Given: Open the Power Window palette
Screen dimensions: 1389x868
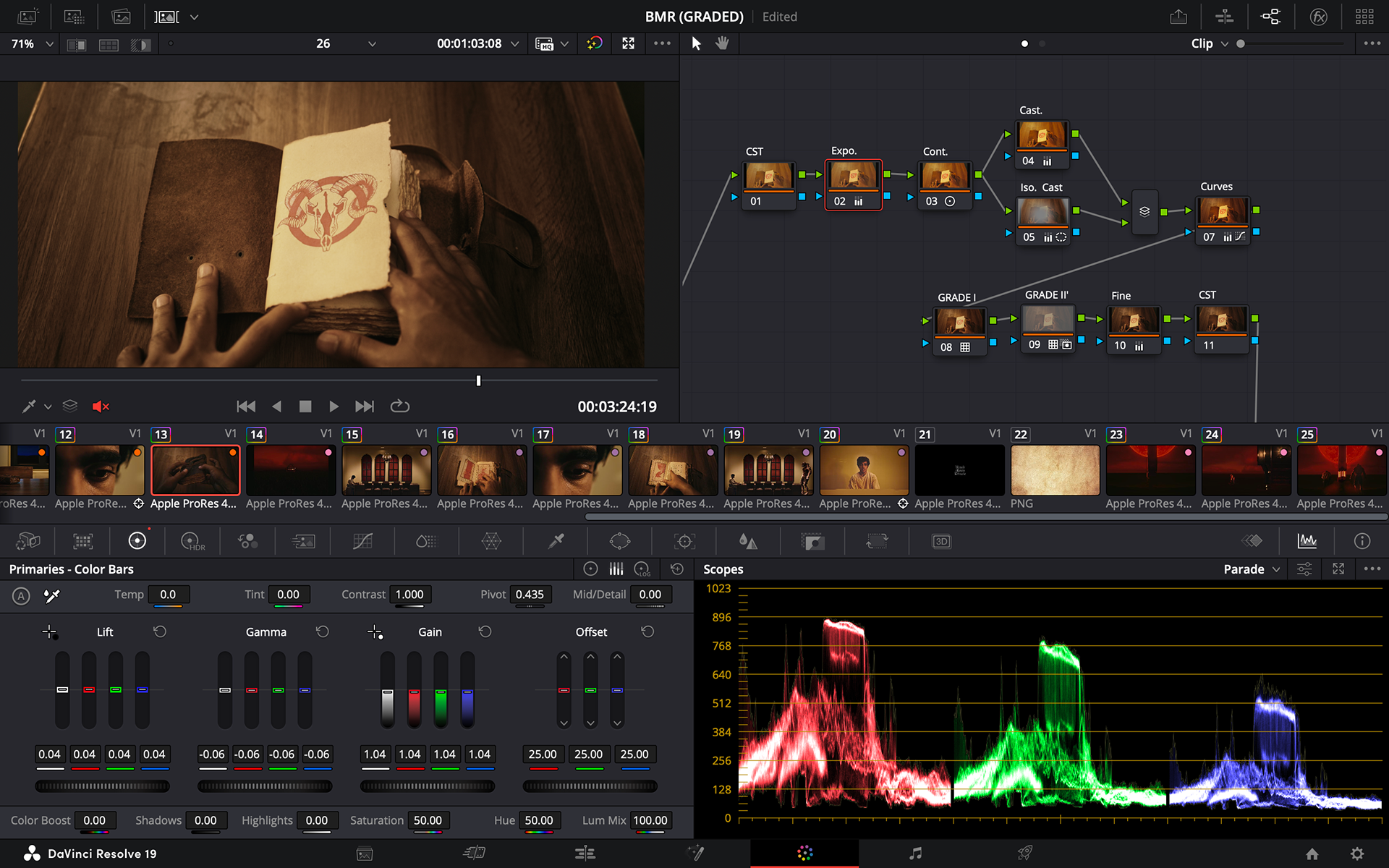Looking at the screenshot, I should (x=620, y=541).
